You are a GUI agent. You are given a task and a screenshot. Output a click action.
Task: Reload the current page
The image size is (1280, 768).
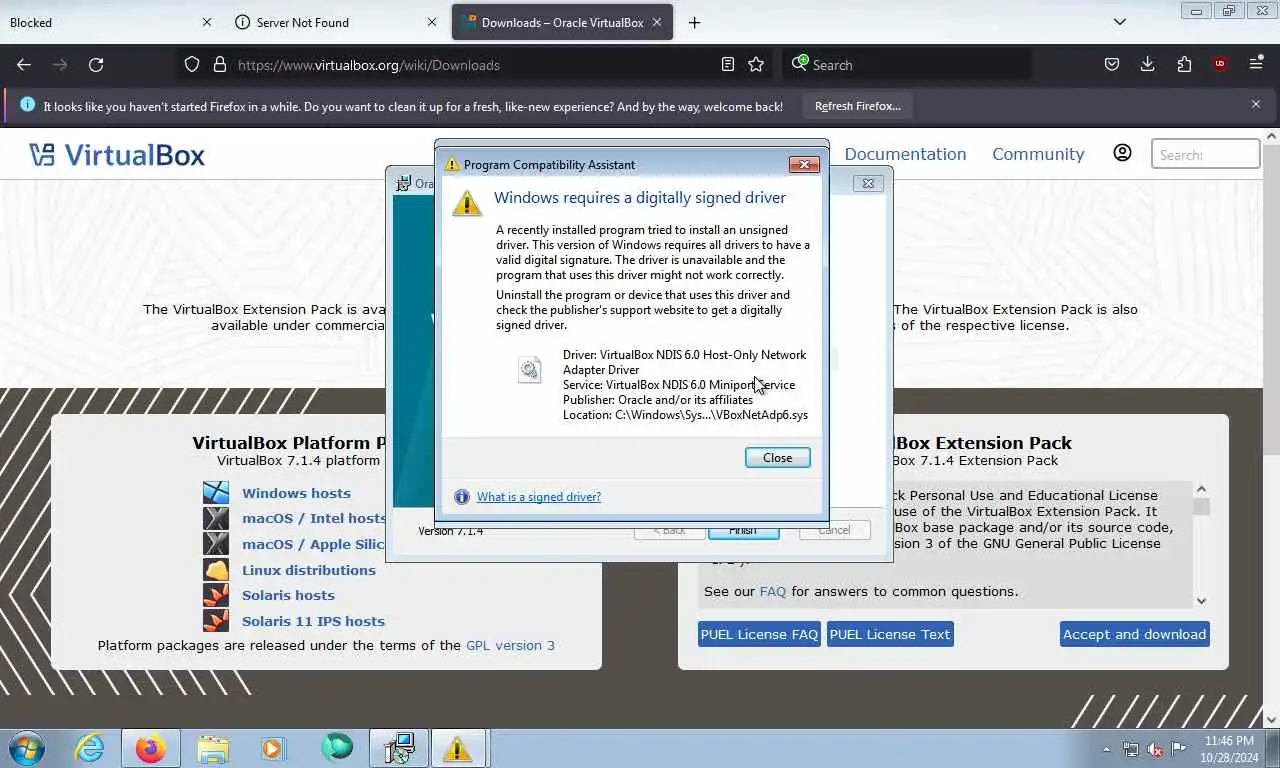(96, 64)
